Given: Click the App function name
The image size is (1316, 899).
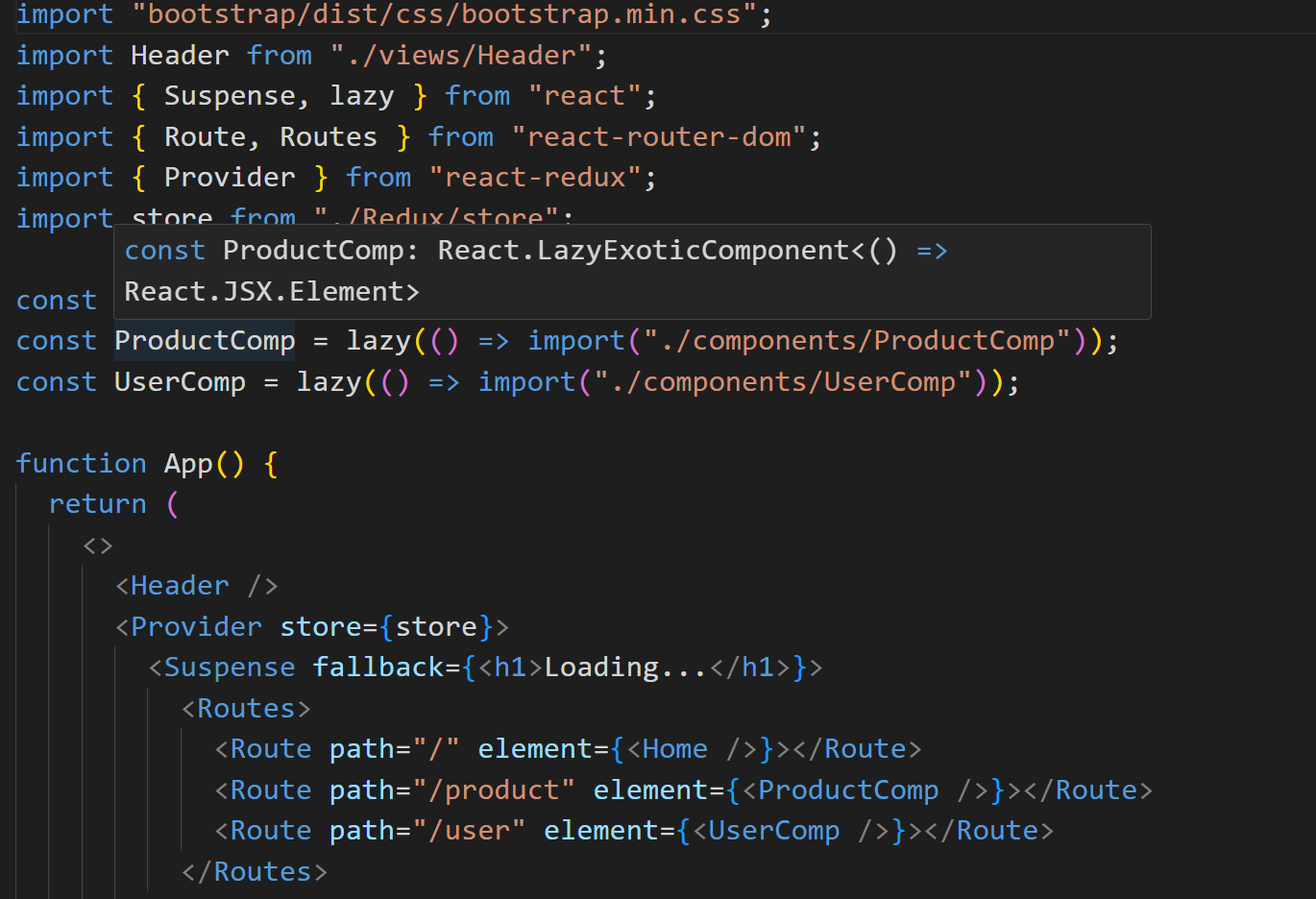Looking at the screenshot, I should (x=188, y=464).
